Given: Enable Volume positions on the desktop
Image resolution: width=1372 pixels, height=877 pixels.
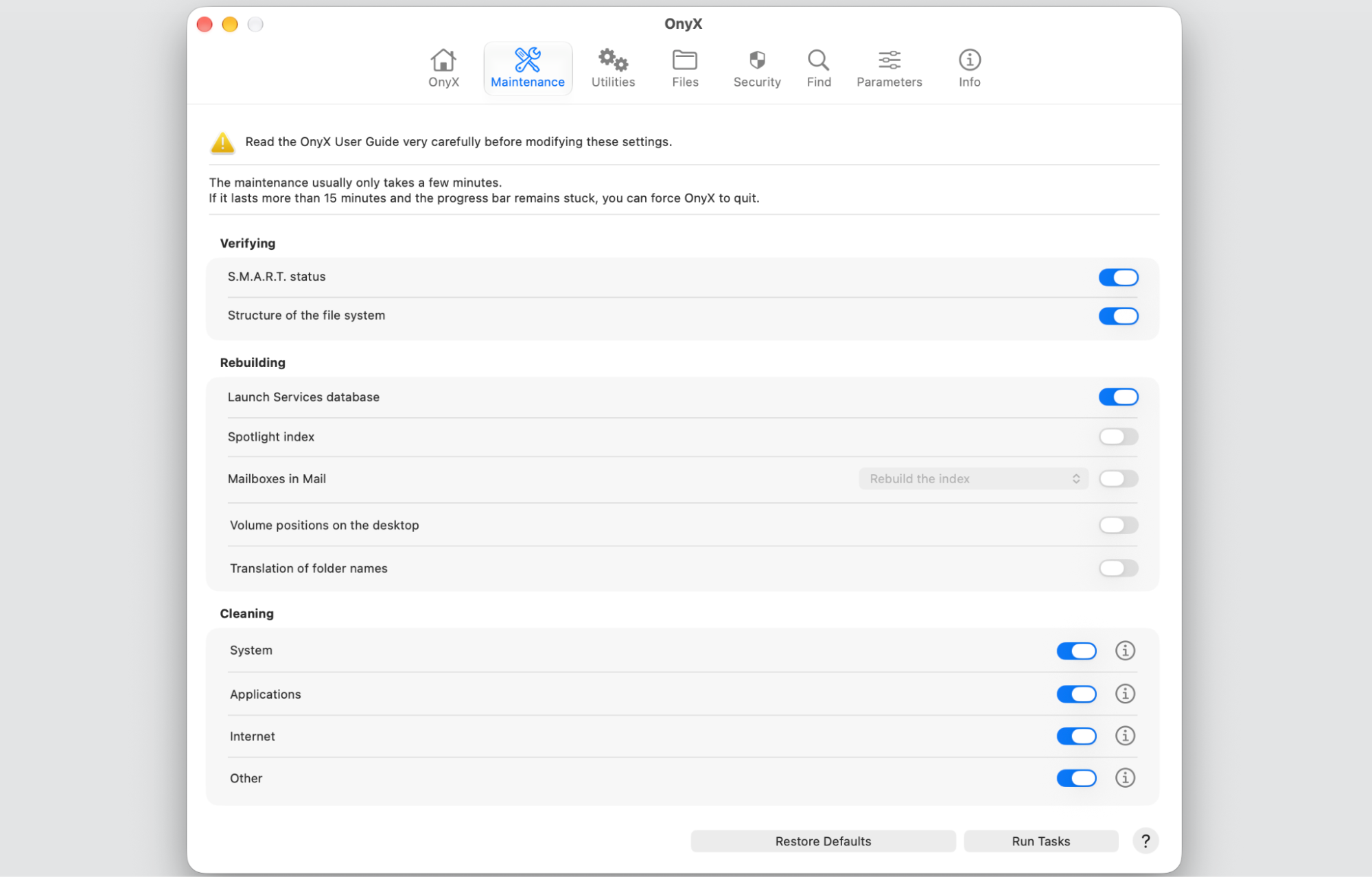Looking at the screenshot, I should click(1118, 525).
